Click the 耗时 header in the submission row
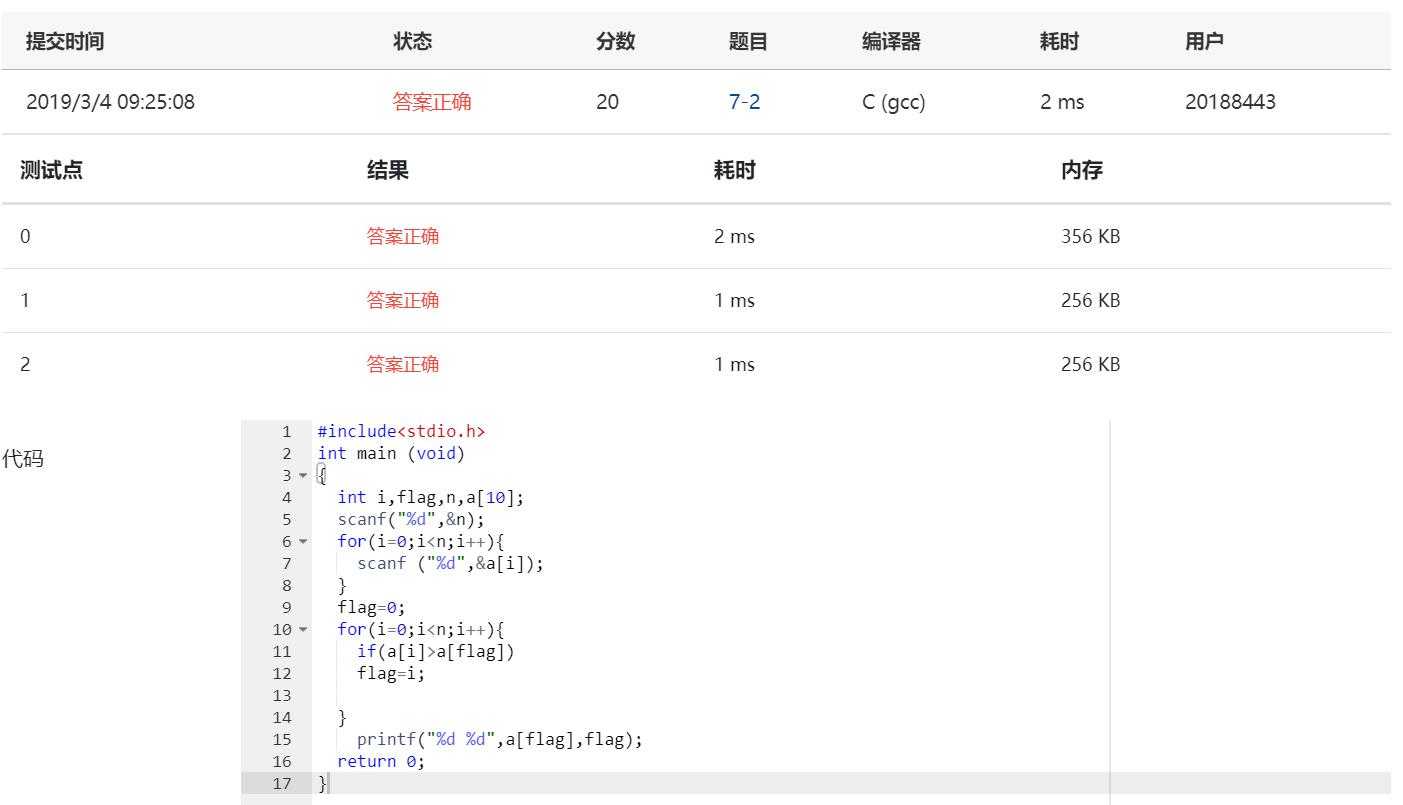Image resolution: width=1403 pixels, height=805 pixels. pos(1059,41)
